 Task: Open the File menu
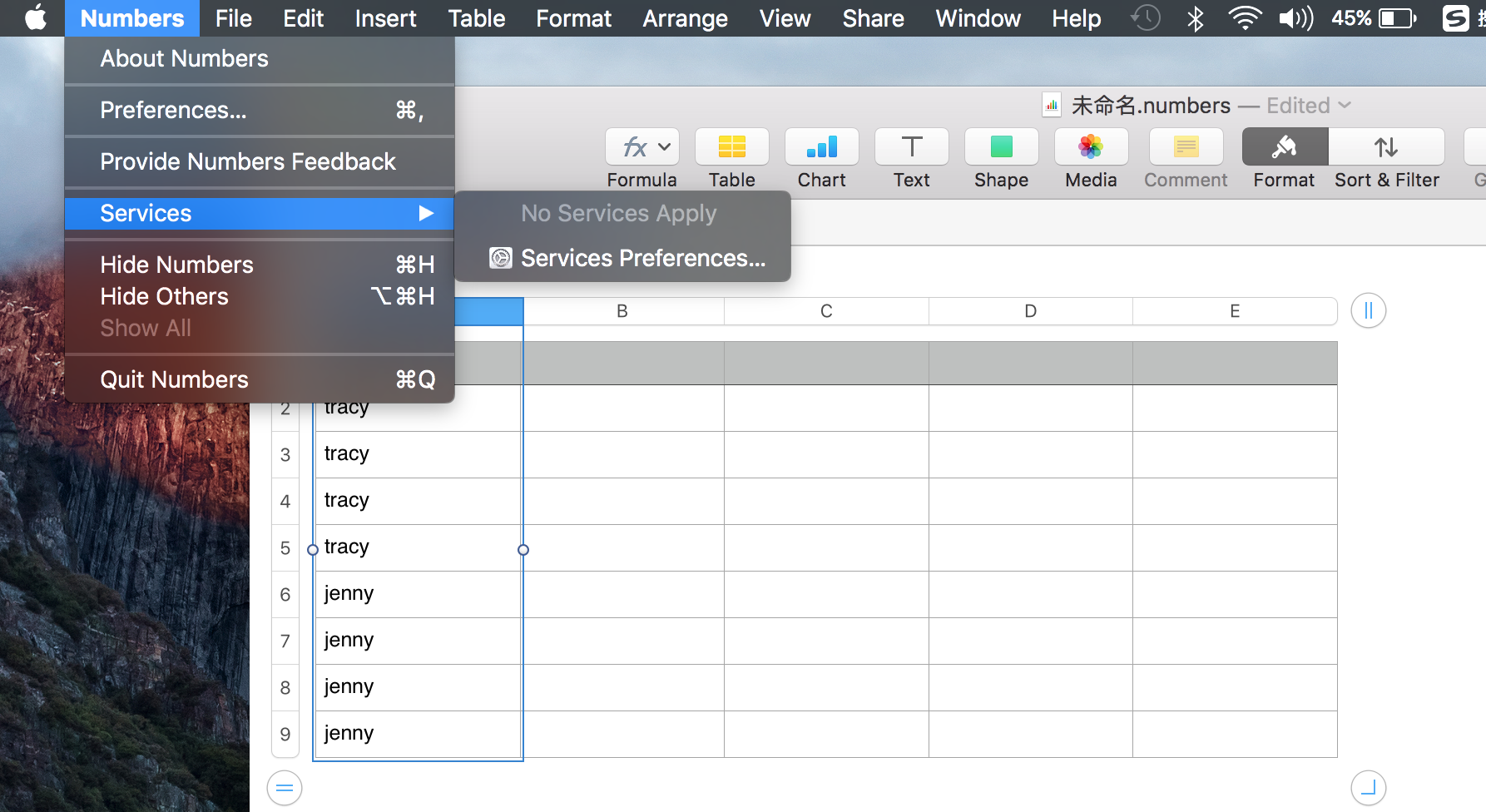point(233,17)
